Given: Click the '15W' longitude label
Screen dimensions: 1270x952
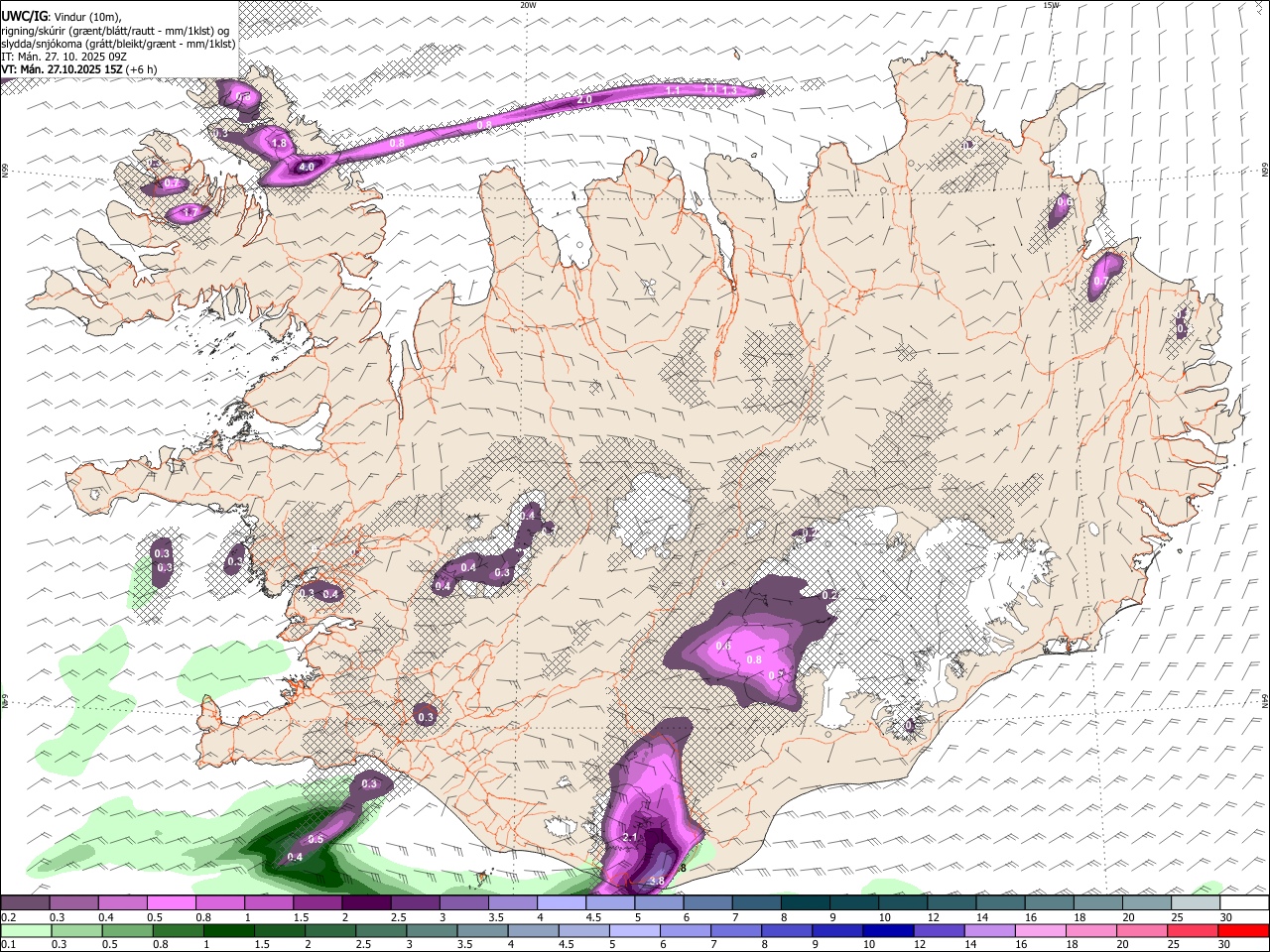Looking at the screenshot, I should pyautogui.click(x=1051, y=5).
